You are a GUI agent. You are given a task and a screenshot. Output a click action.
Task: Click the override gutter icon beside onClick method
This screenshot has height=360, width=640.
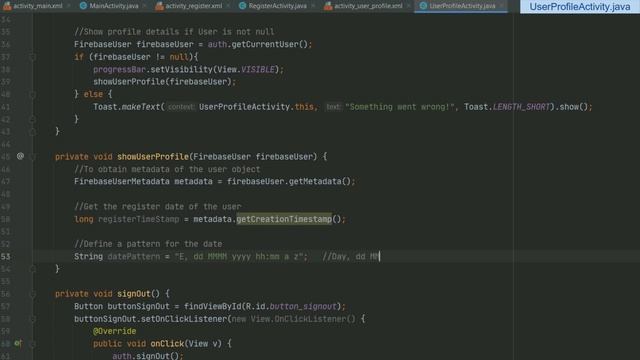[x=18, y=343]
